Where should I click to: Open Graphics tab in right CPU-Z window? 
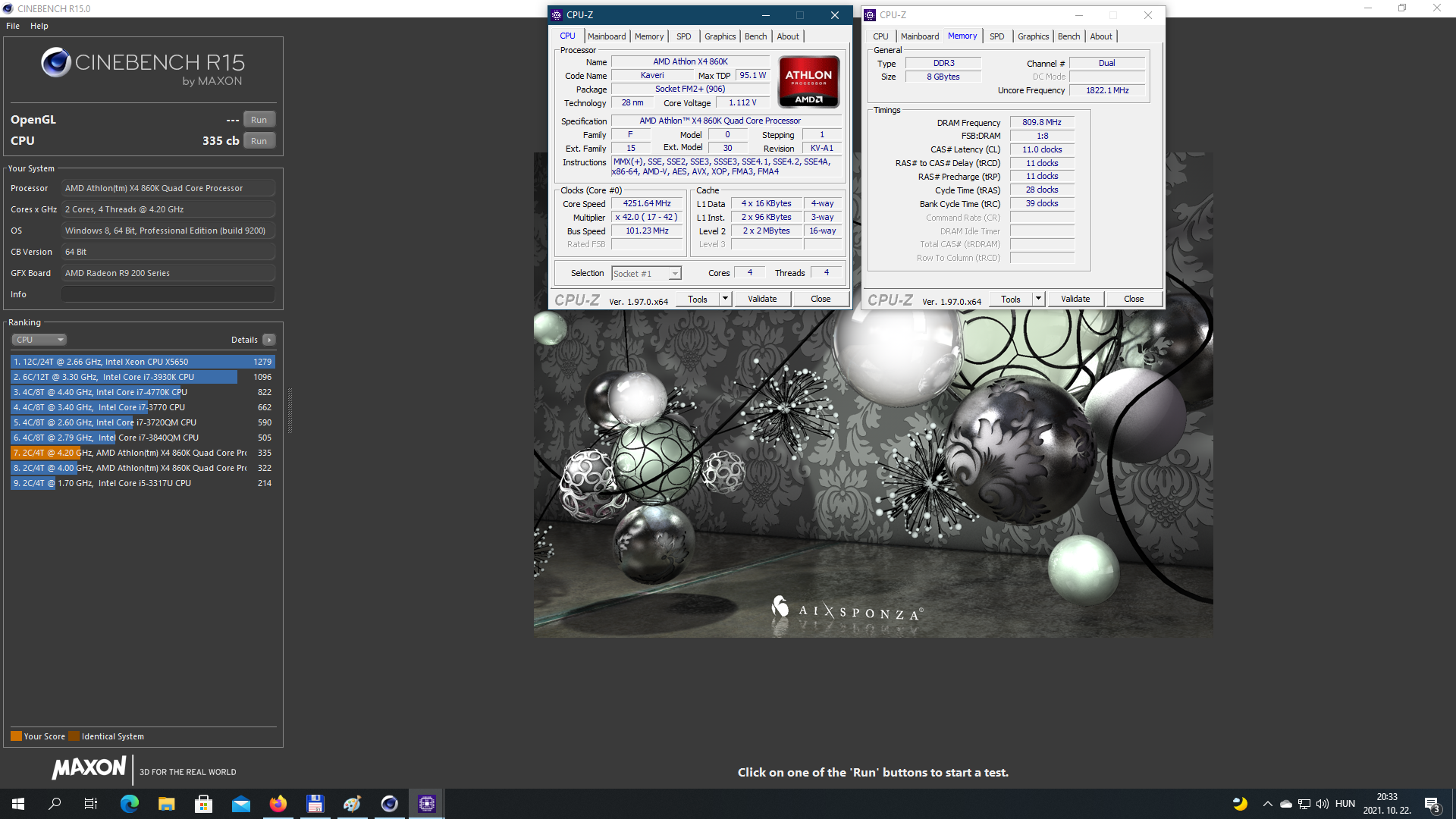pyautogui.click(x=1033, y=36)
